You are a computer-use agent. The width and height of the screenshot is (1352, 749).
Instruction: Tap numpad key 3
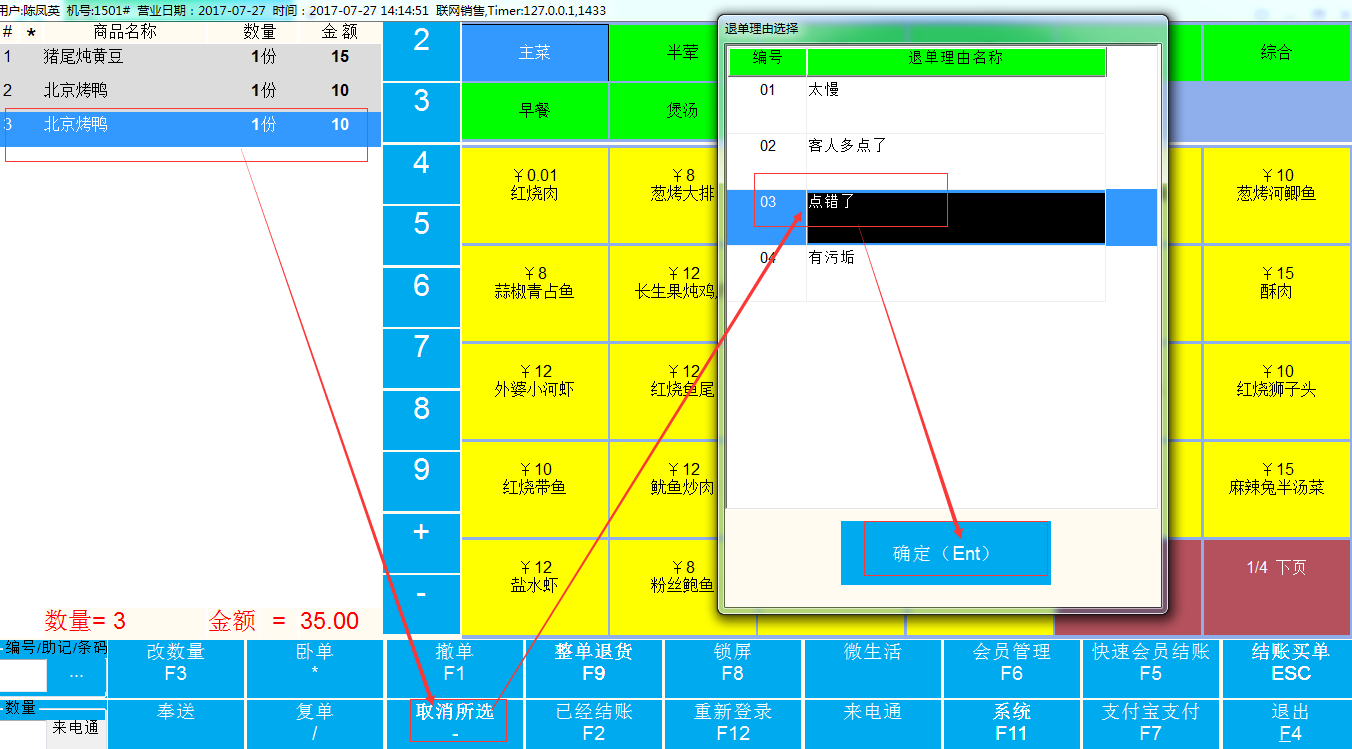tap(421, 112)
